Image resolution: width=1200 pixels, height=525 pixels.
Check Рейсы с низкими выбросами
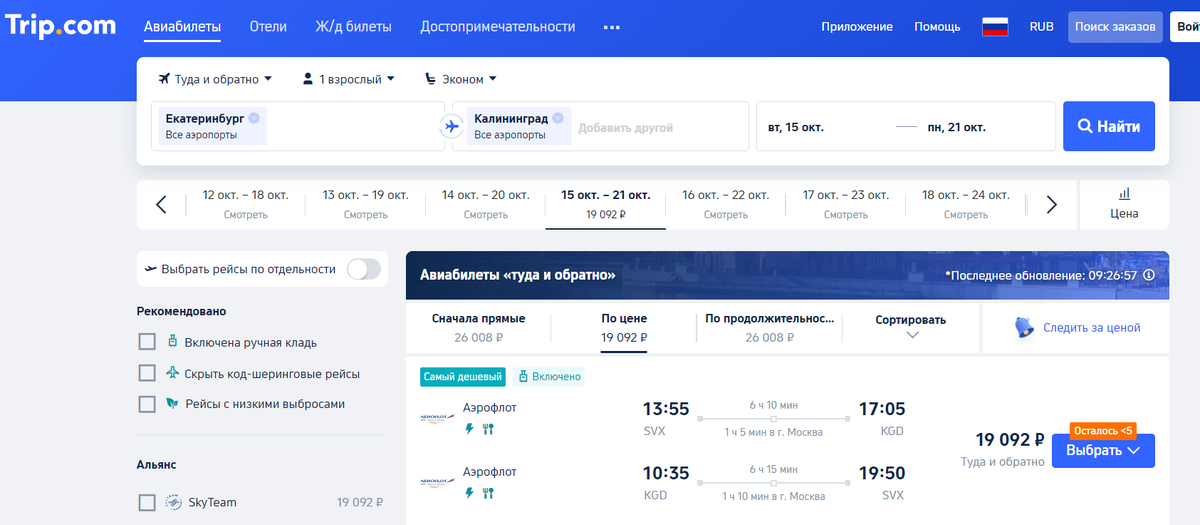click(147, 404)
